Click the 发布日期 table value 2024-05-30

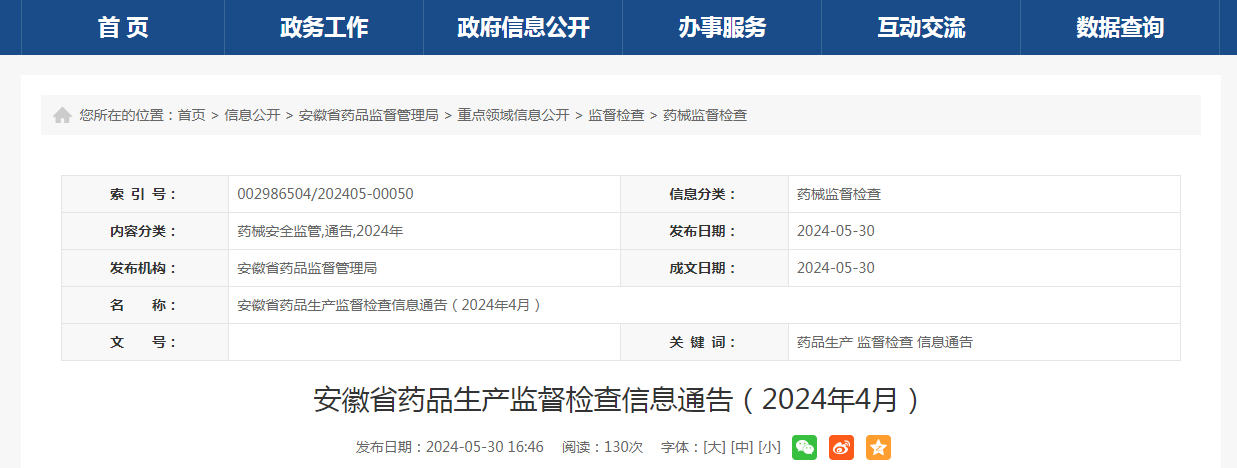[836, 231]
